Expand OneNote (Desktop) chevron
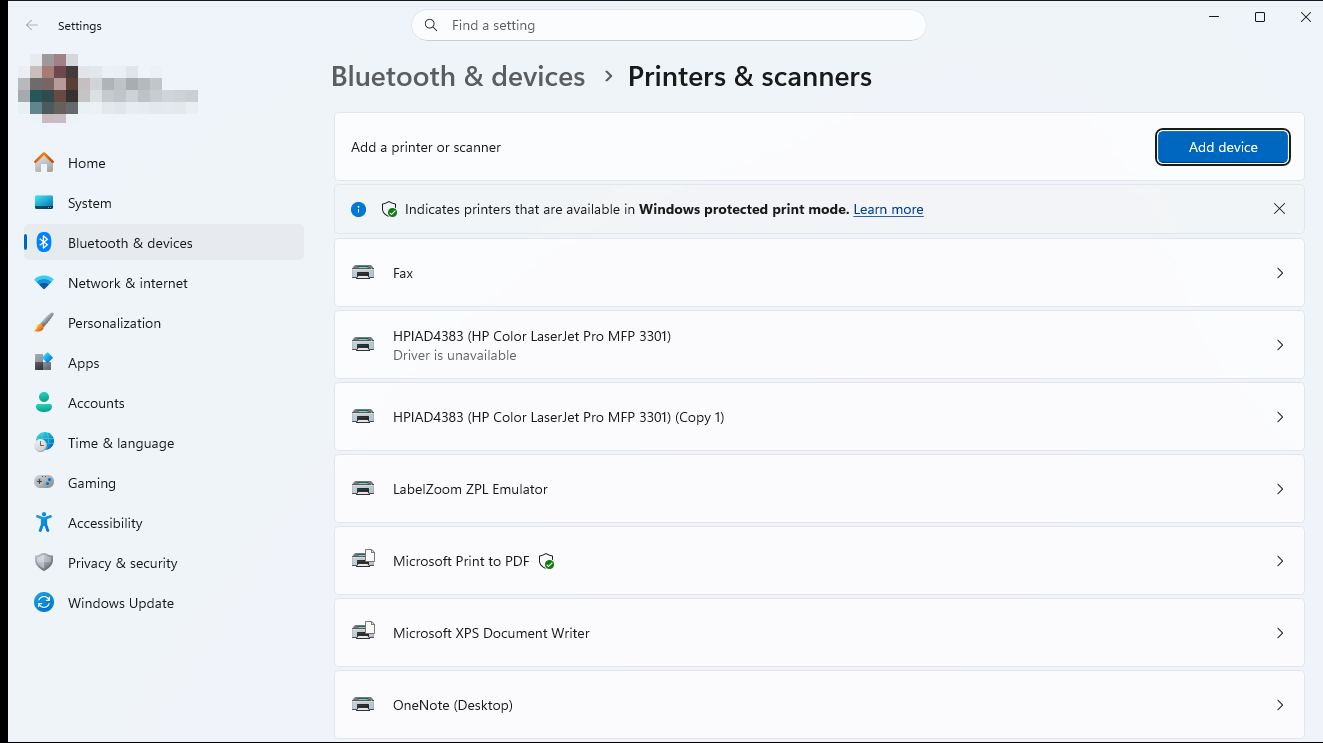 [1280, 705]
